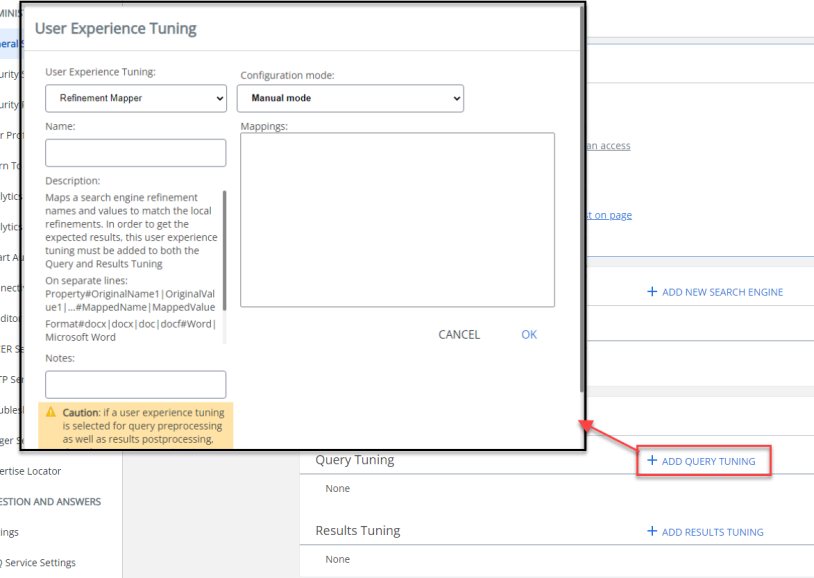Click the dialog's right-side vertical scrollbar

coord(581,200)
